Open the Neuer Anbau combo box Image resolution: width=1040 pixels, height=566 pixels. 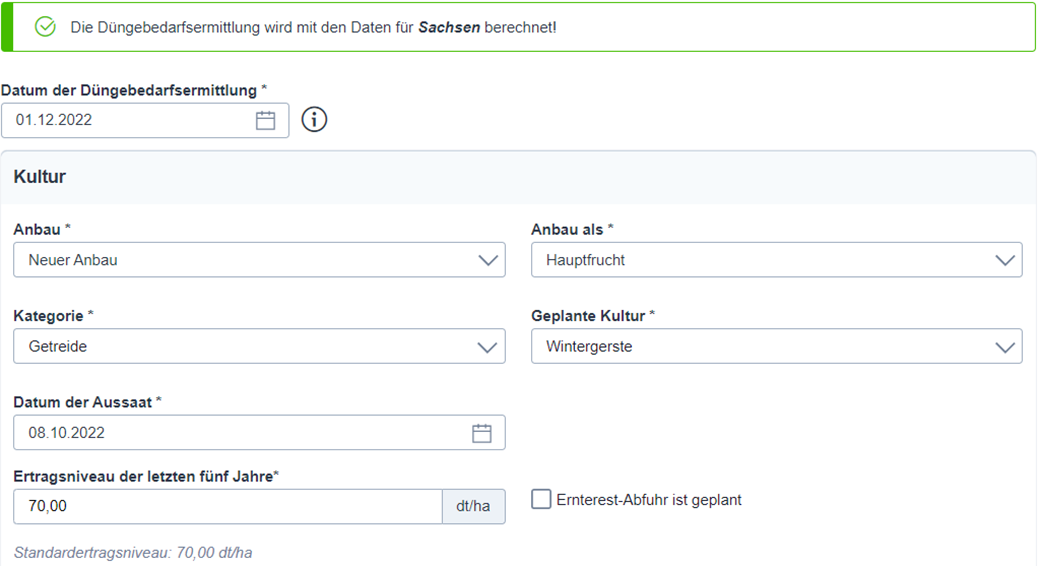pos(259,259)
